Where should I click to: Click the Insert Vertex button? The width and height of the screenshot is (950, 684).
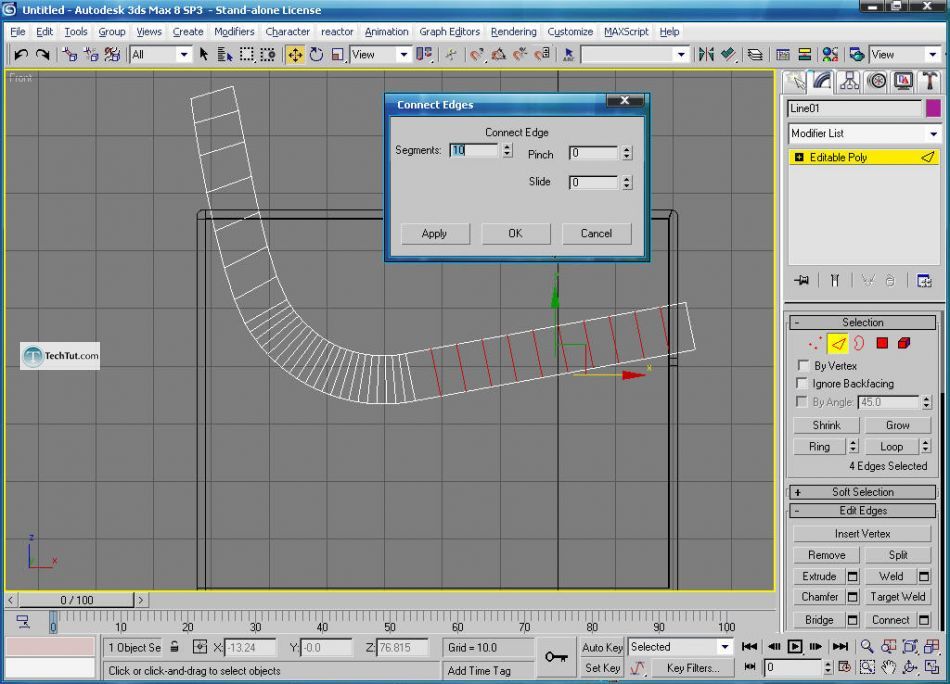(x=862, y=534)
